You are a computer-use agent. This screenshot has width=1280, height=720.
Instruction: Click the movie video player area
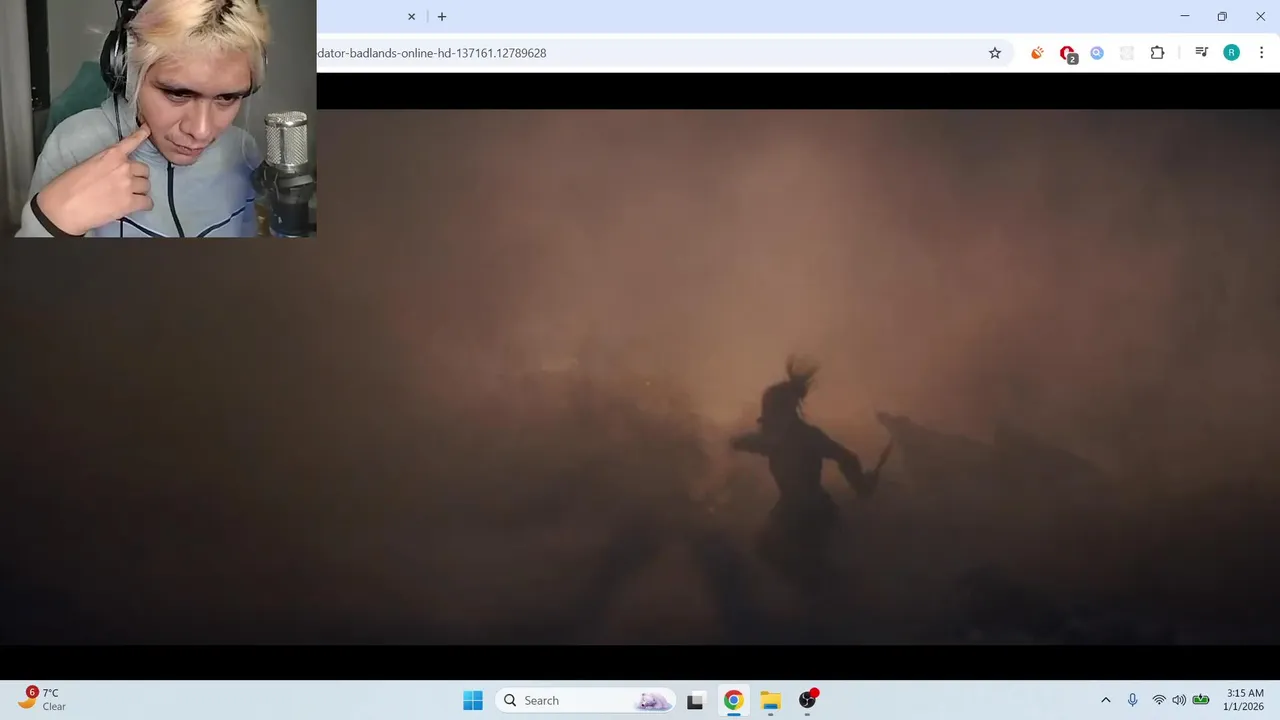[640, 377]
